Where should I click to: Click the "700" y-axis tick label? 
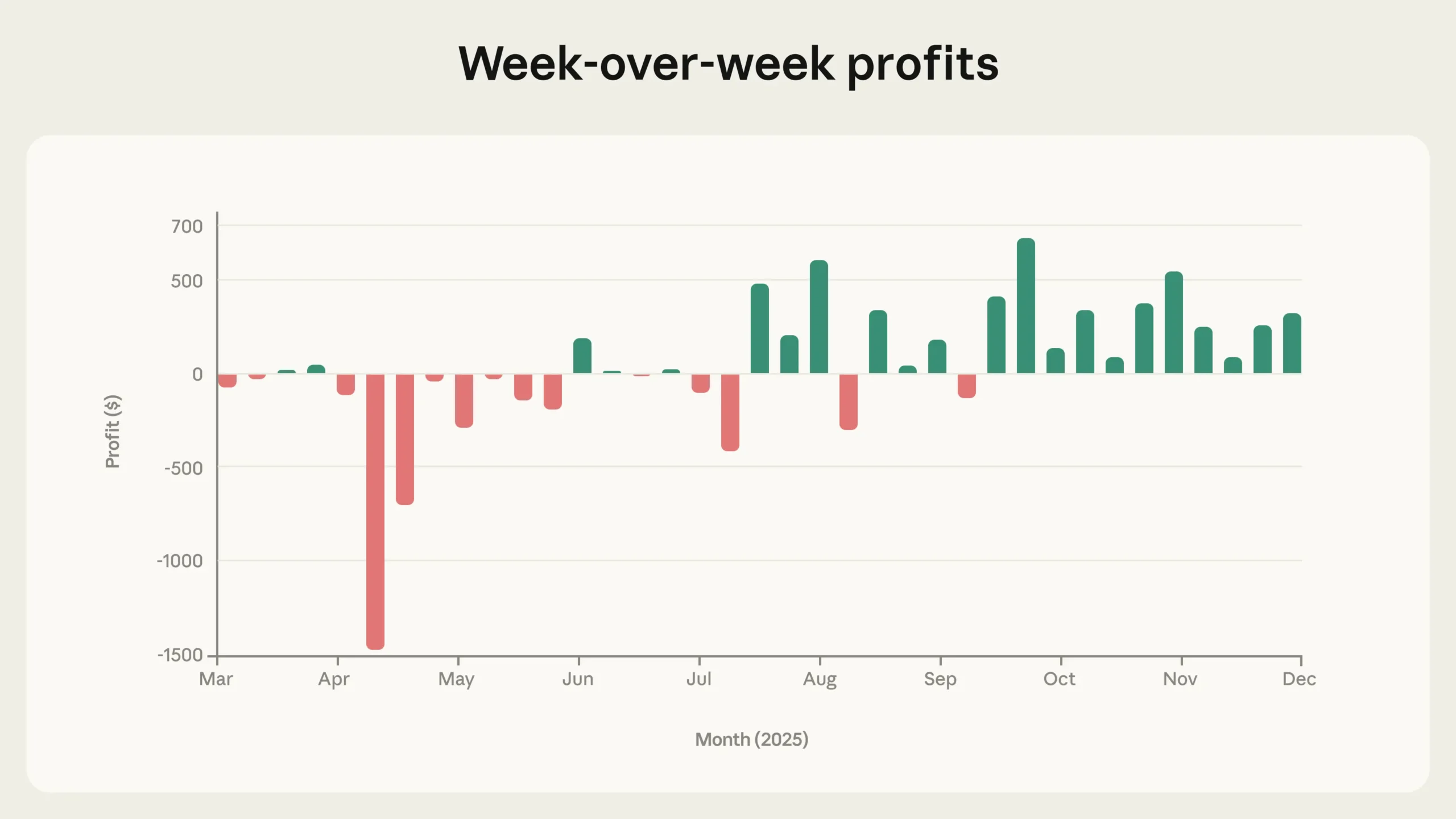point(187,227)
